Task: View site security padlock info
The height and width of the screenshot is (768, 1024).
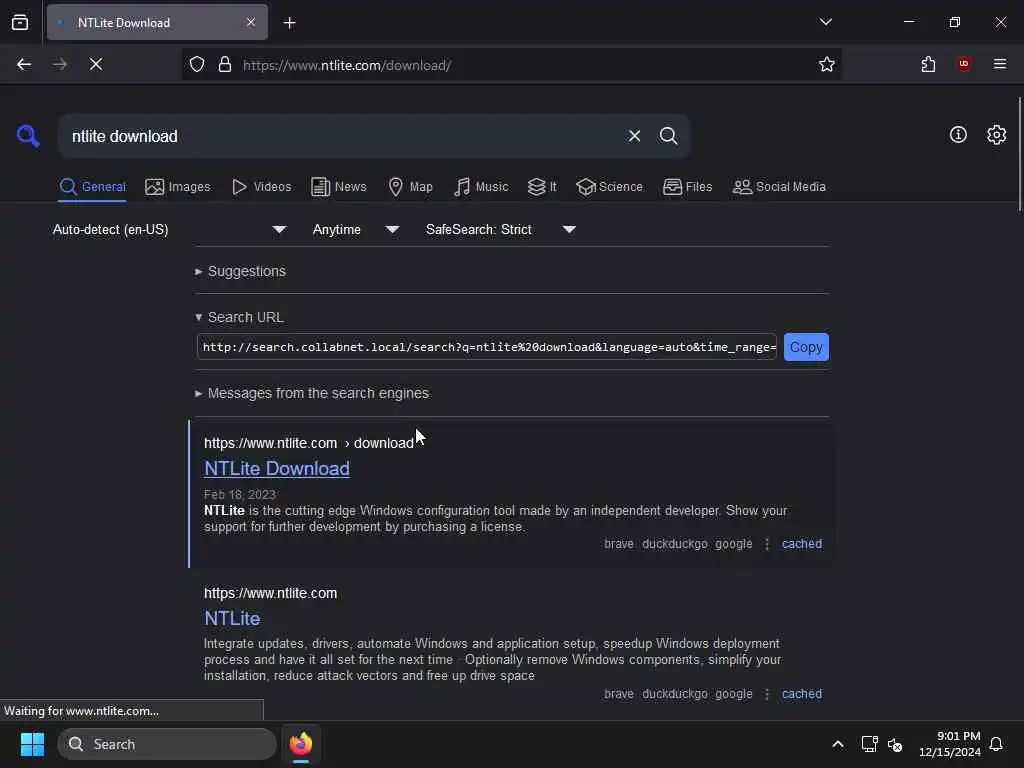Action: [225, 64]
